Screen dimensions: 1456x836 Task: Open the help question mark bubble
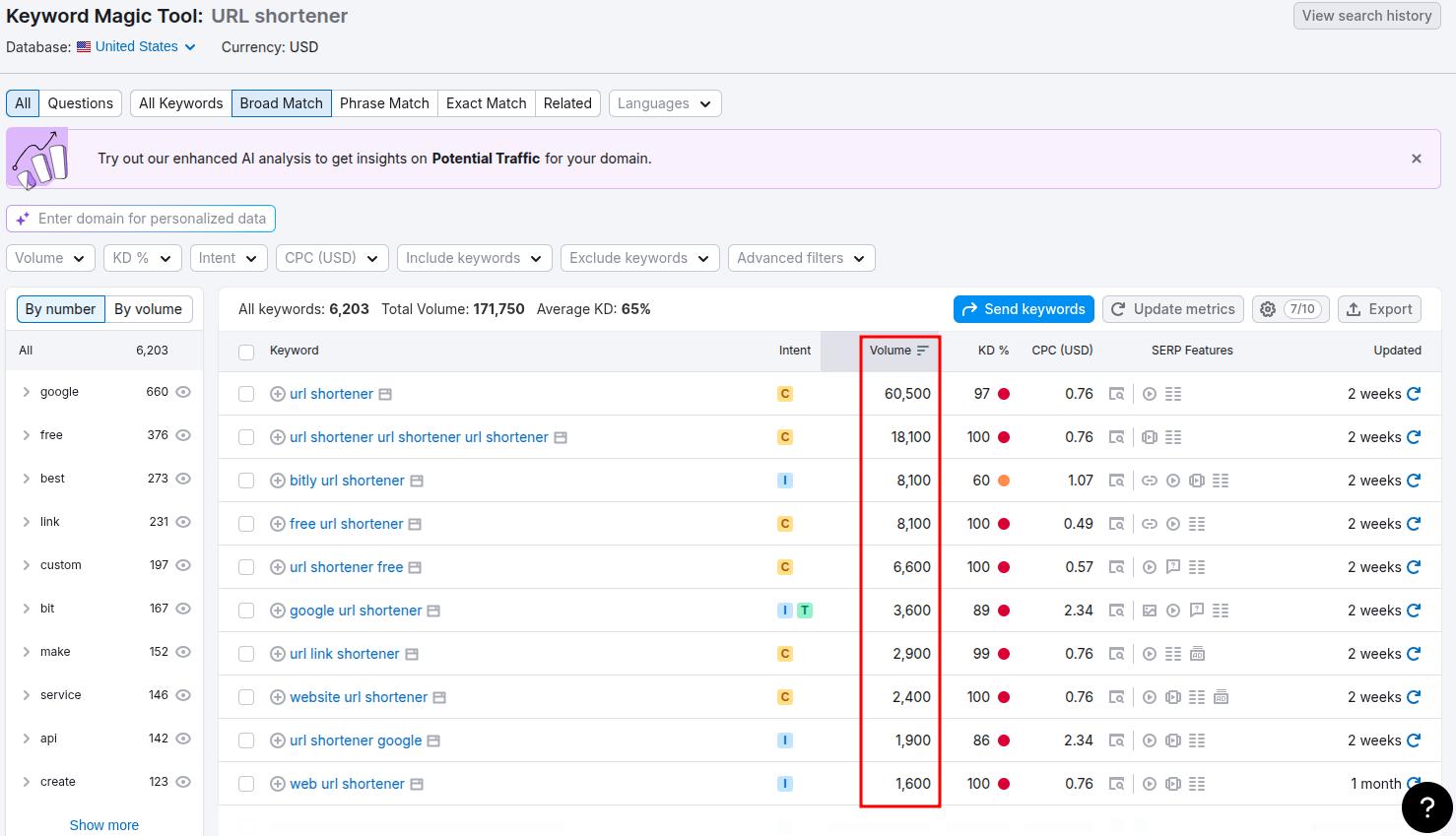(1426, 807)
